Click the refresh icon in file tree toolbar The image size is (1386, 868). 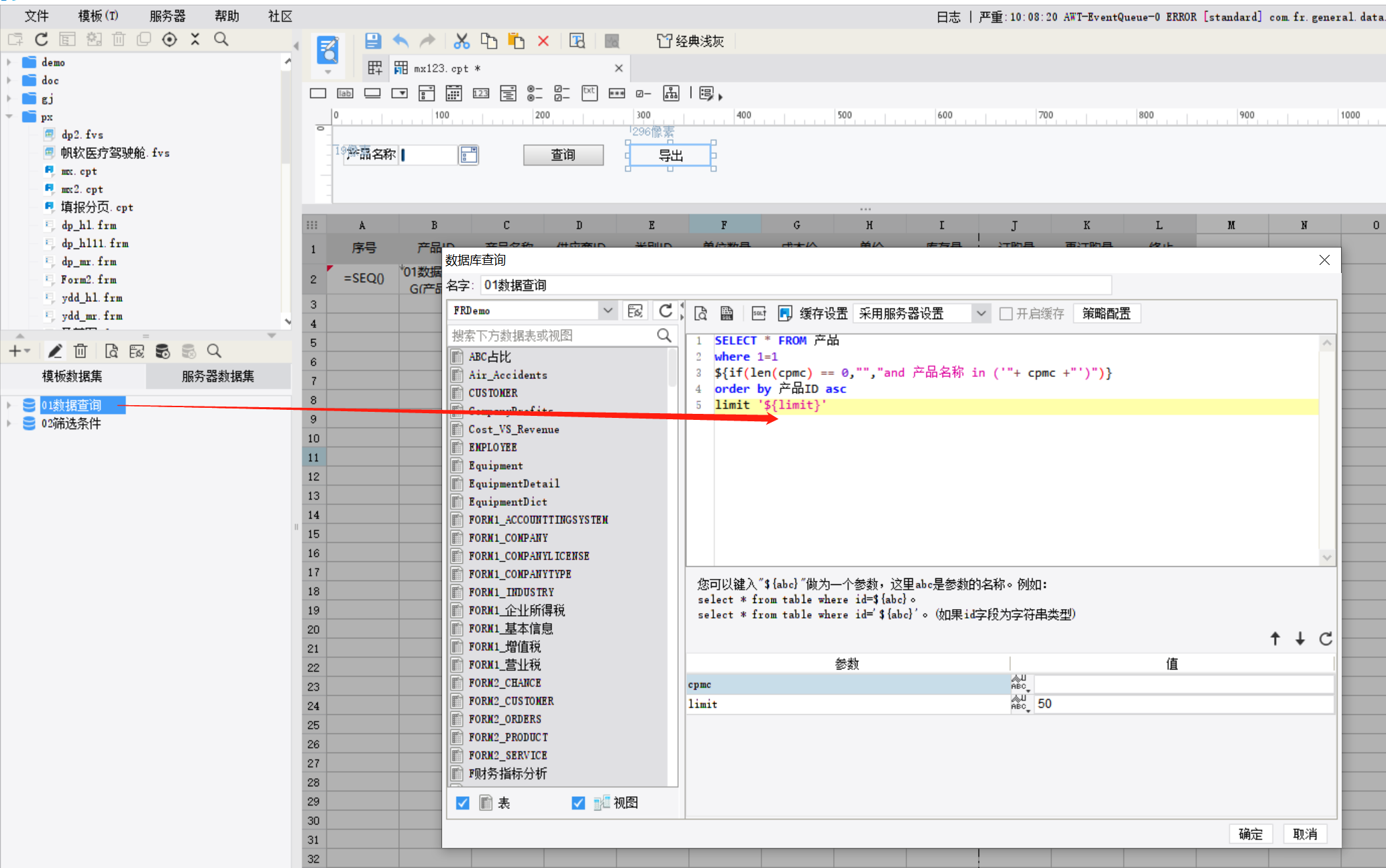(x=42, y=39)
